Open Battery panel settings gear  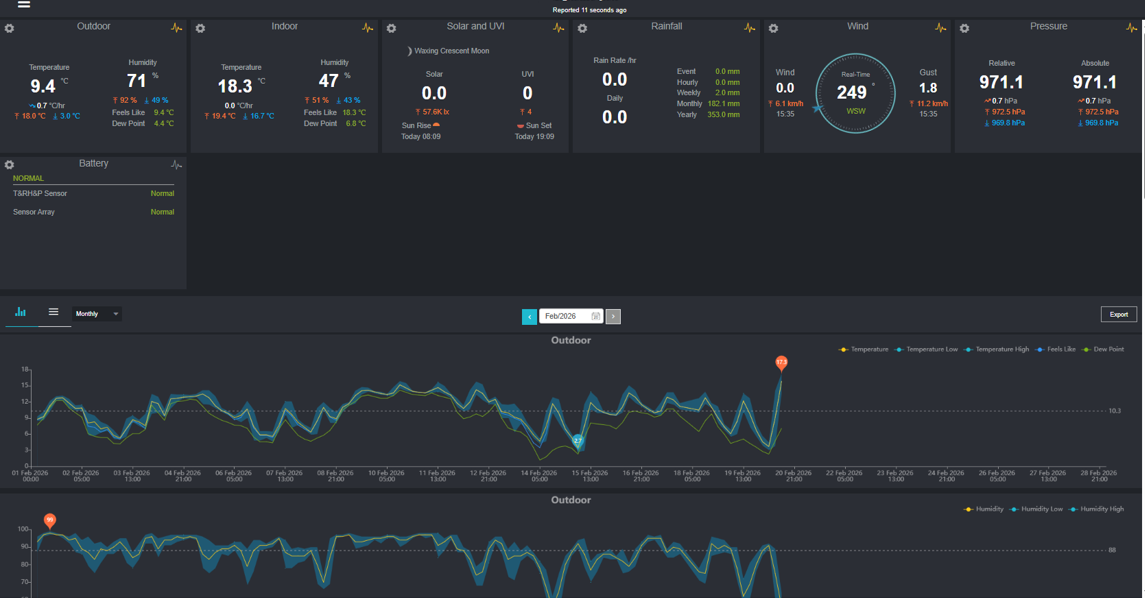click(x=10, y=165)
